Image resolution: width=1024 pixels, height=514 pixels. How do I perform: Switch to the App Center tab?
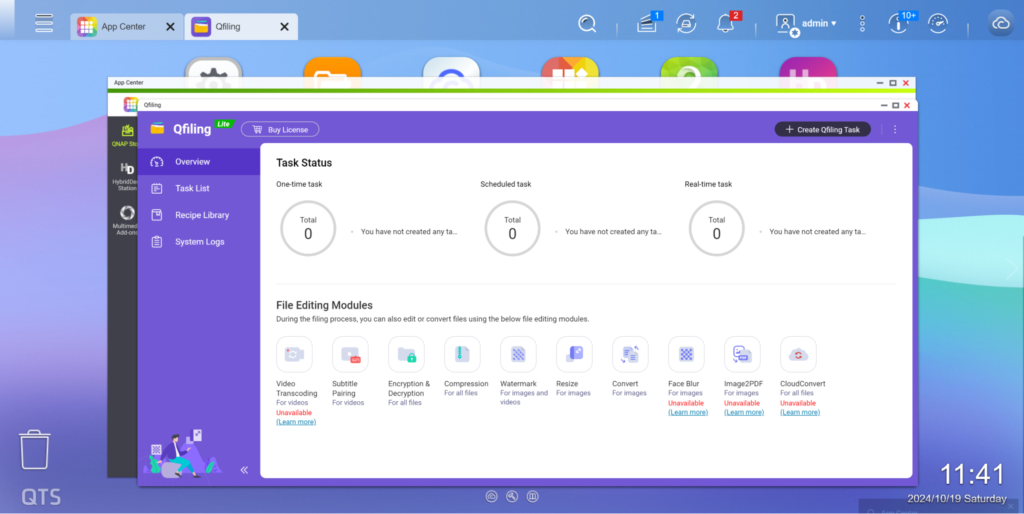[120, 27]
